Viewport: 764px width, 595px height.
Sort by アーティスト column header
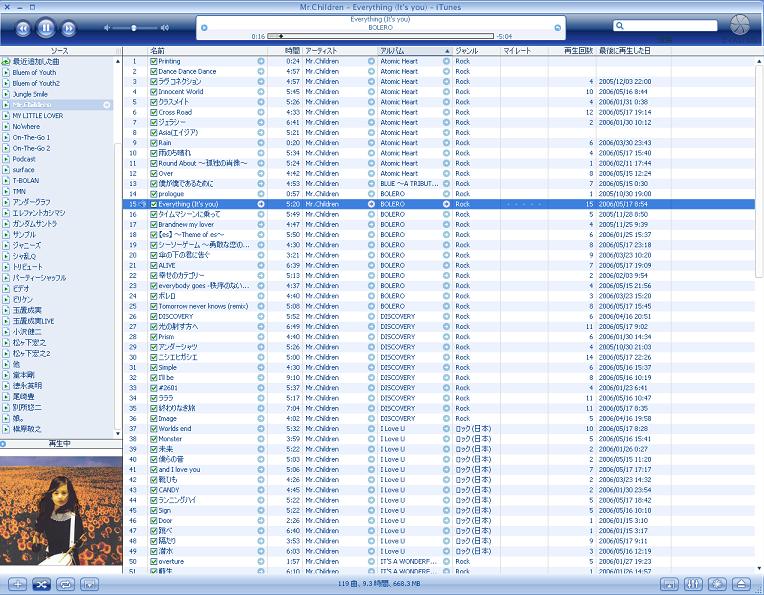click(x=340, y=51)
